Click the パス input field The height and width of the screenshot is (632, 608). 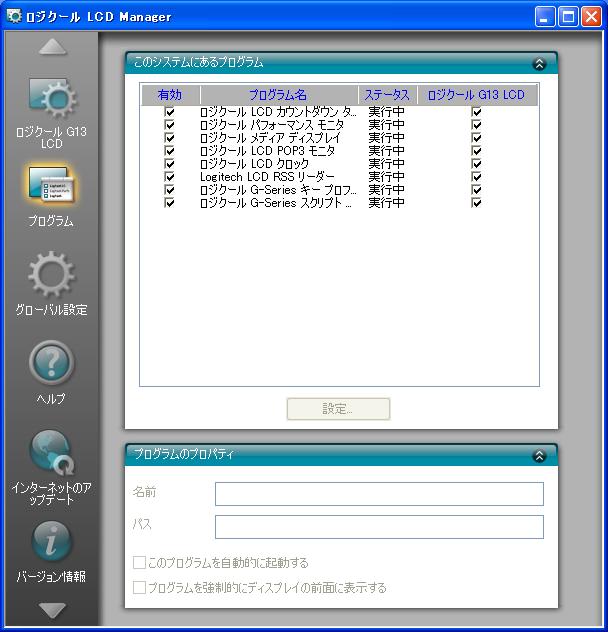379,527
